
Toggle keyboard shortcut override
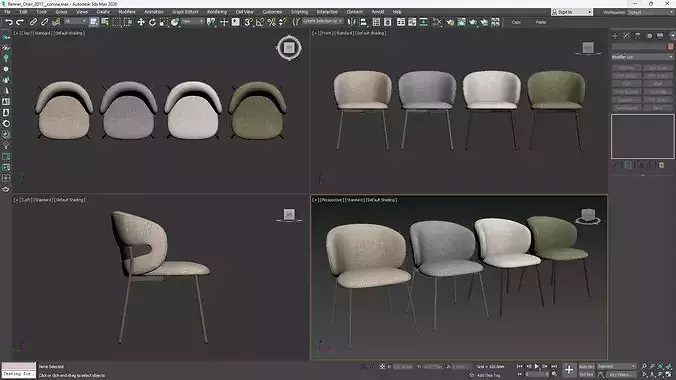click(x=235, y=22)
